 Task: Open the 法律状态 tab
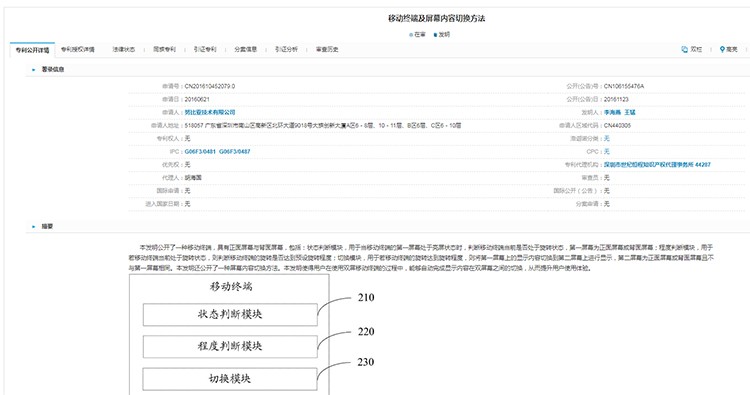pos(123,49)
